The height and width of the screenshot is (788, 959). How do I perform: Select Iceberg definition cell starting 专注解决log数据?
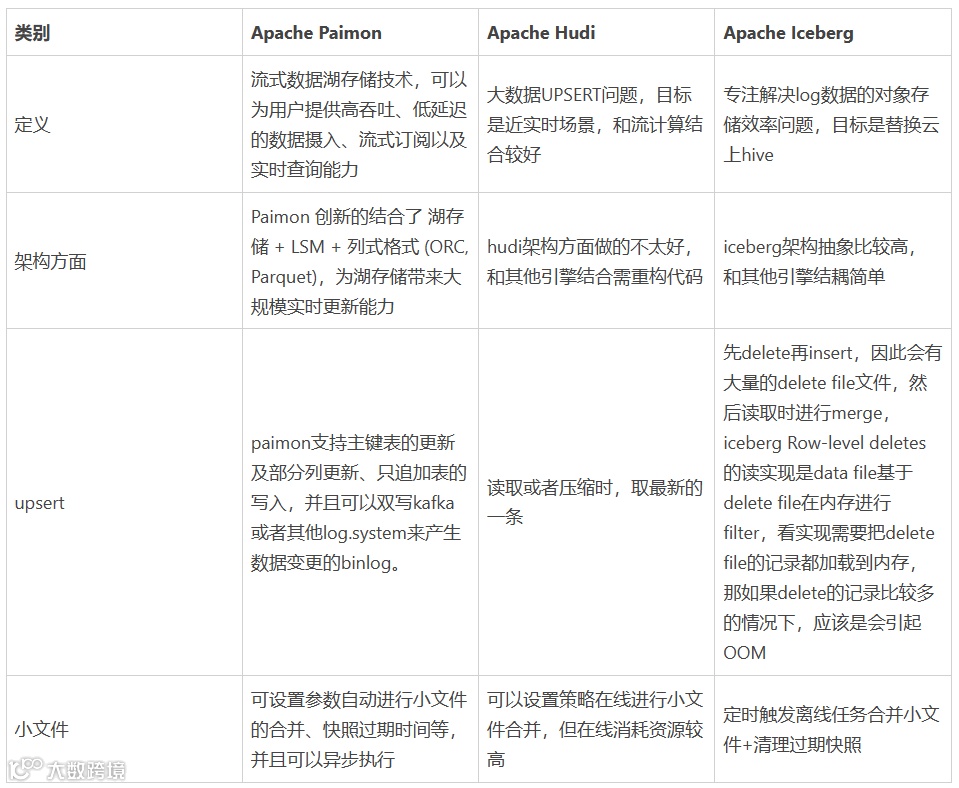(831, 124)
